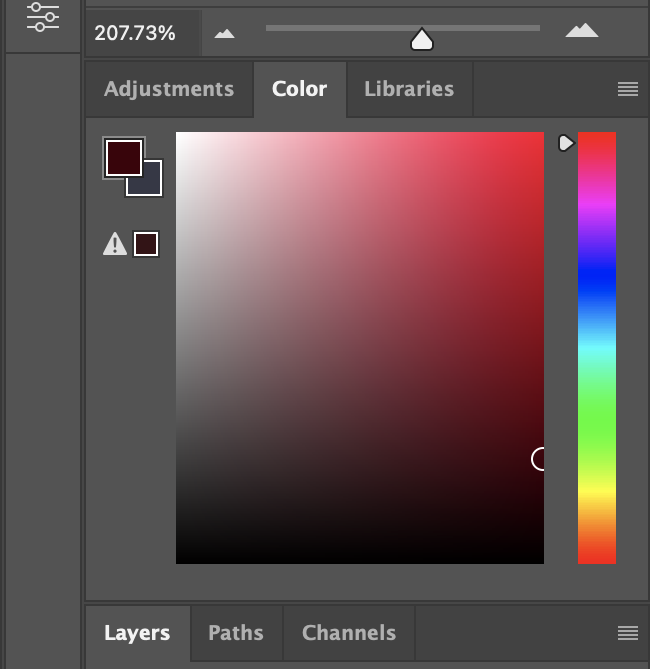Click the sliders icon in the left dock
650x669 pixels.
tap(43, 15)
